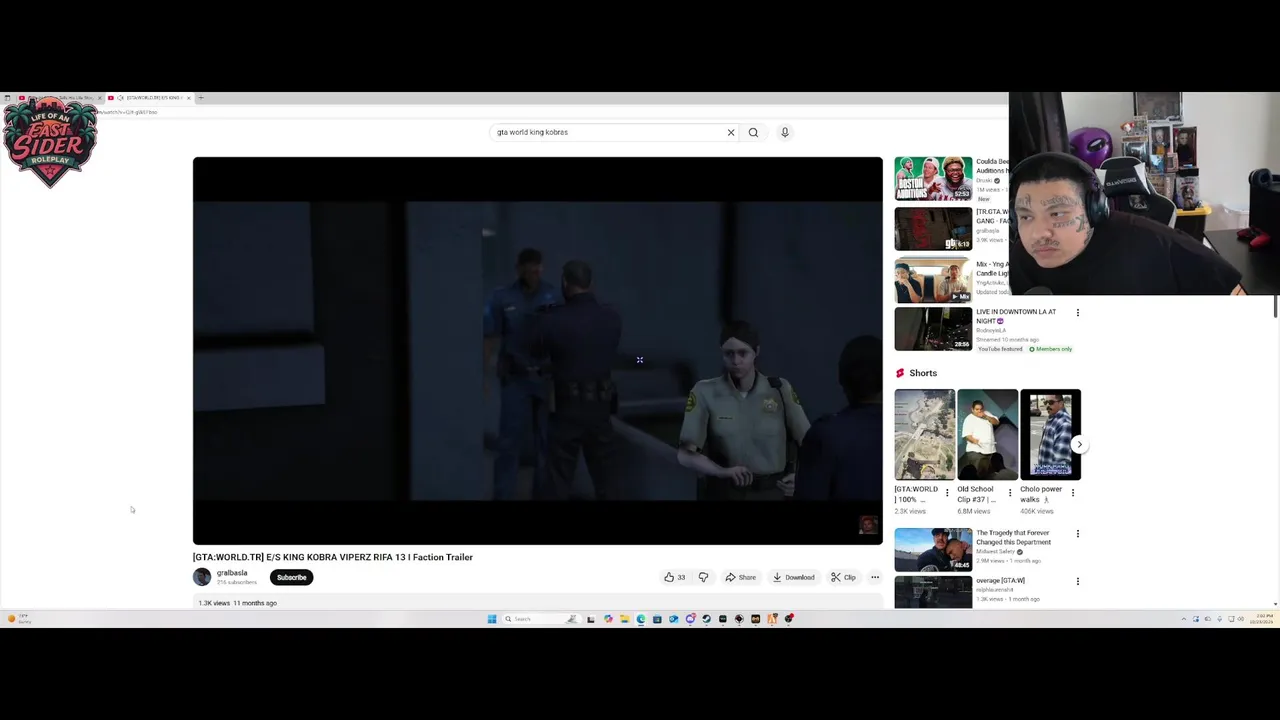Close the GTA:WORLD.TR browser tab
This screenshot has width=1280, height=720.
click(188, 98)
